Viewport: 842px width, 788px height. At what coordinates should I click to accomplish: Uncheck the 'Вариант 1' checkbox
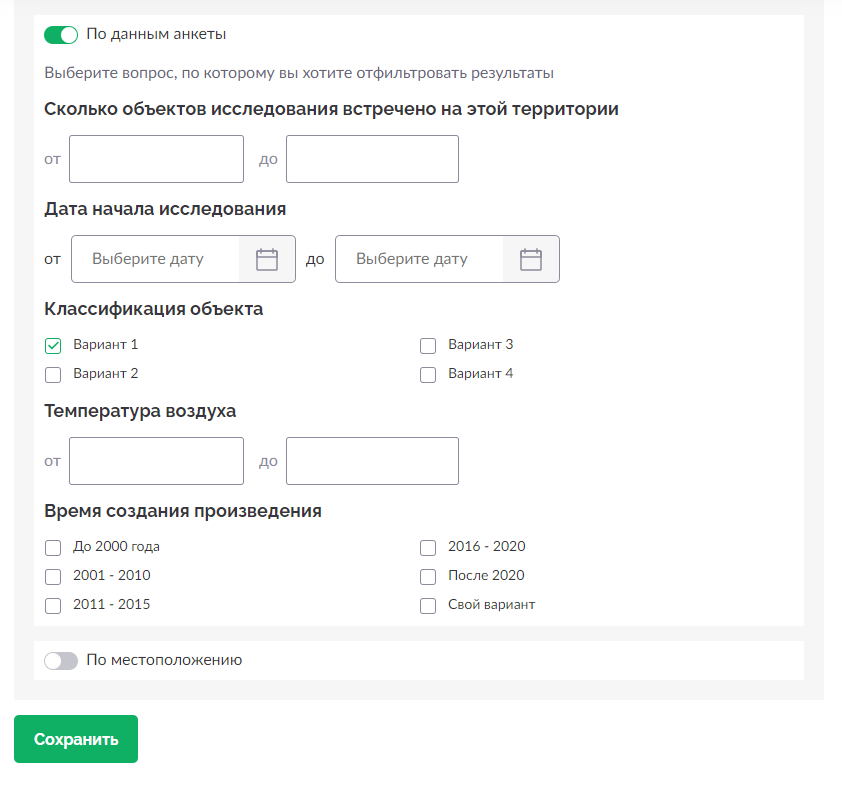click(x=53, y=346)
